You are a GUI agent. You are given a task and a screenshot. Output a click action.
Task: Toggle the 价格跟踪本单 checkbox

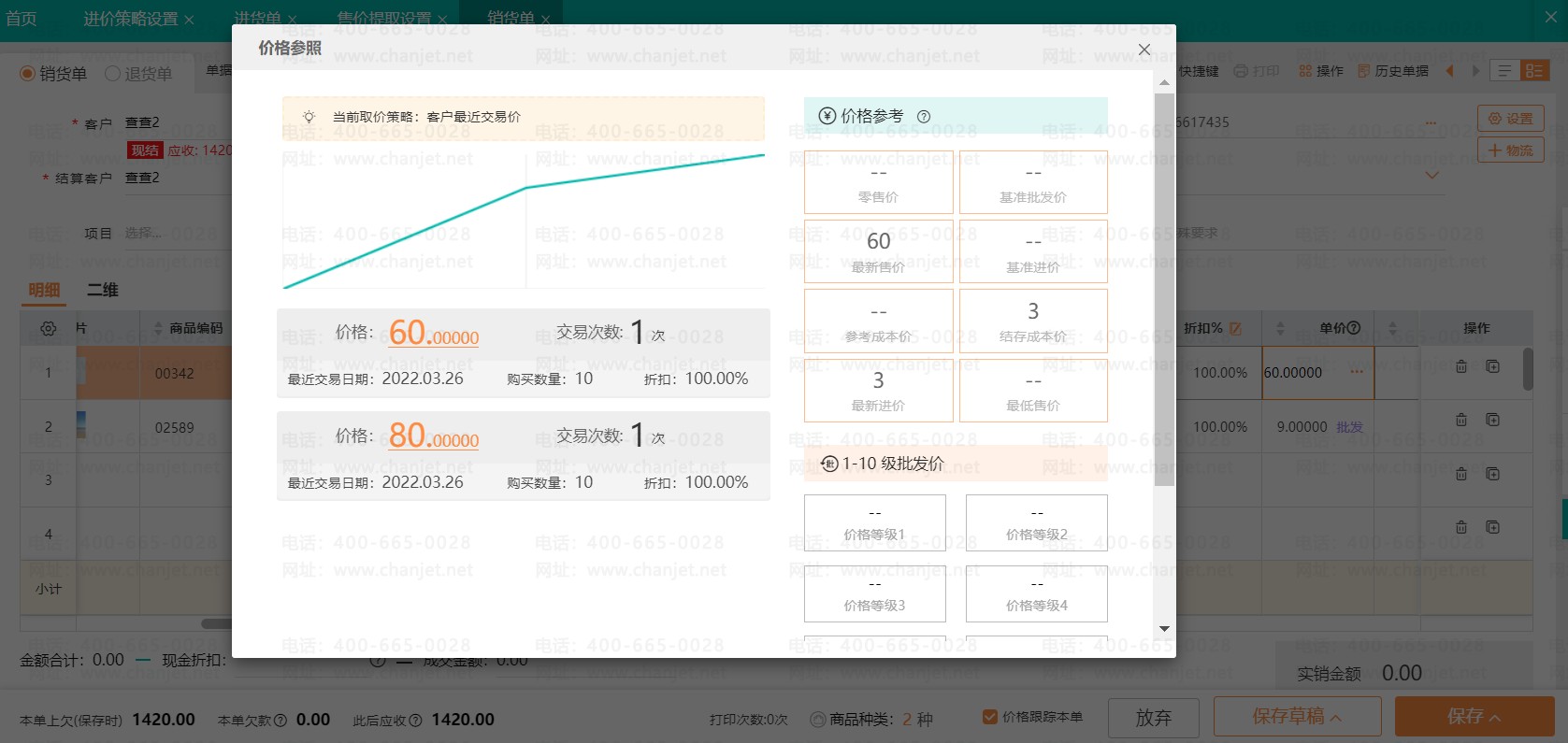[x=990, y=717]
